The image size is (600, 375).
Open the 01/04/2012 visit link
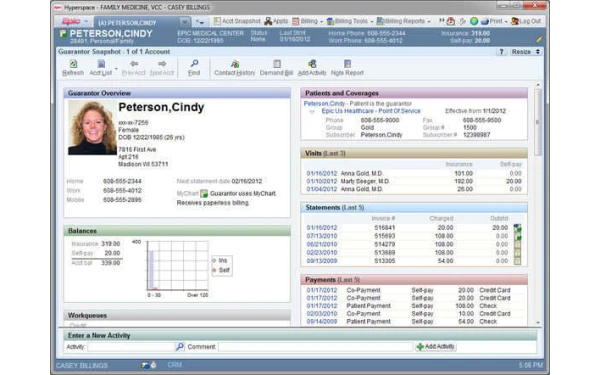tap(321, 189)
